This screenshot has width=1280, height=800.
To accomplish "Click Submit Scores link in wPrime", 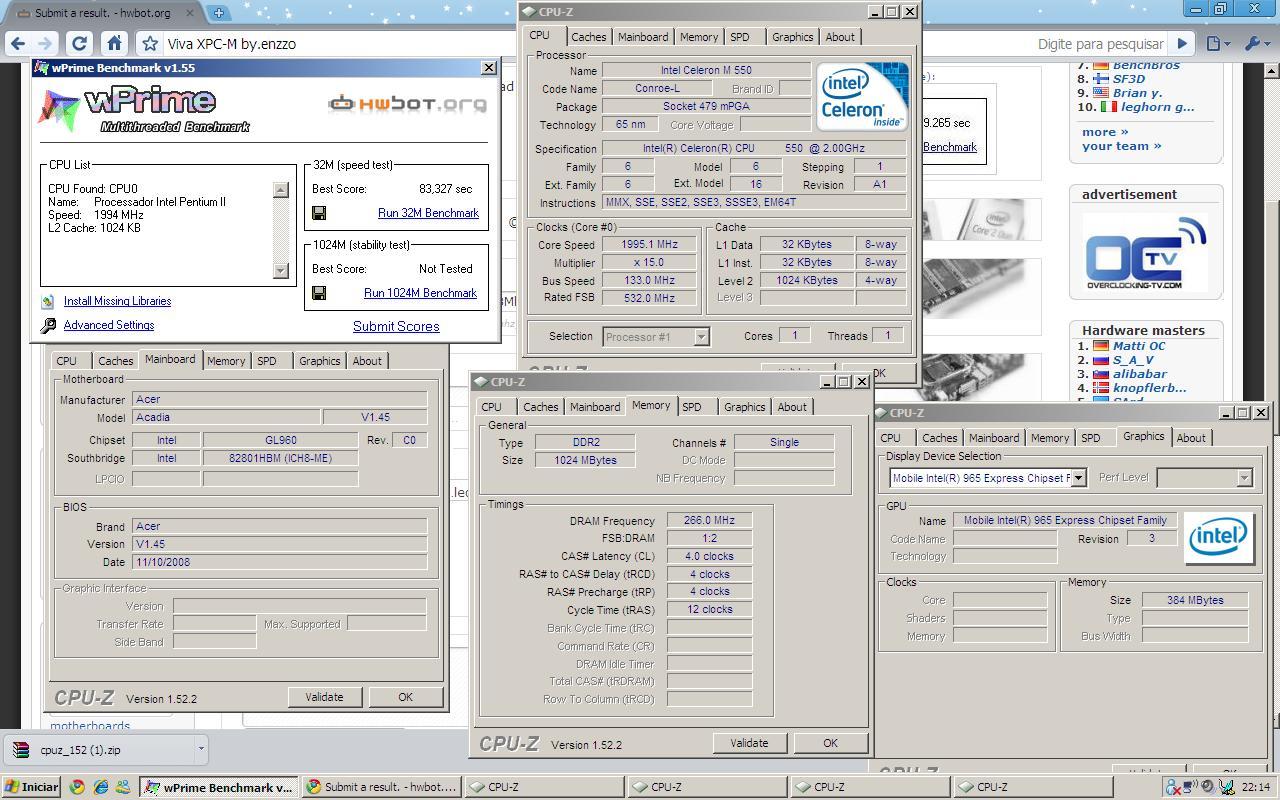I will pyautogui.click(x=396, y=326).
